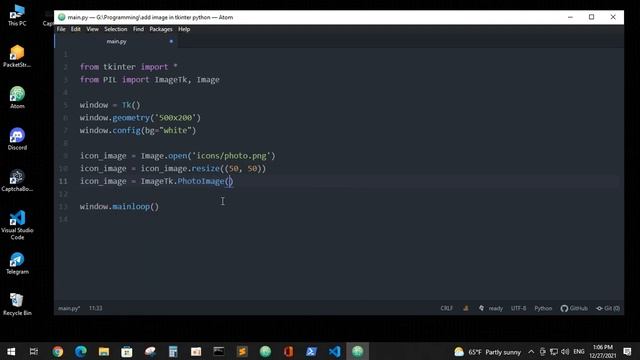
Task: Click the unsaved-changes dot on main.py tab
Action: (171, 41)
